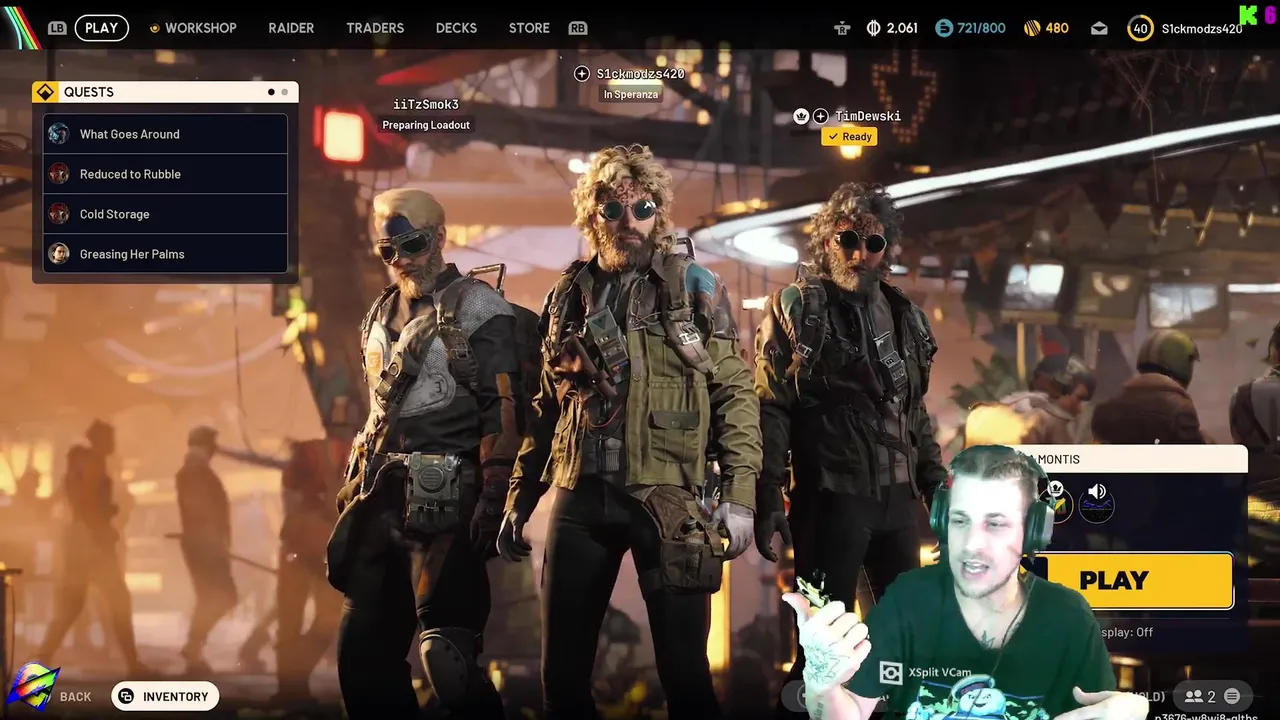Open the hamburger menu icon bottom right
Viewport: 1280px width, 720px height.
click(1232, 697)
